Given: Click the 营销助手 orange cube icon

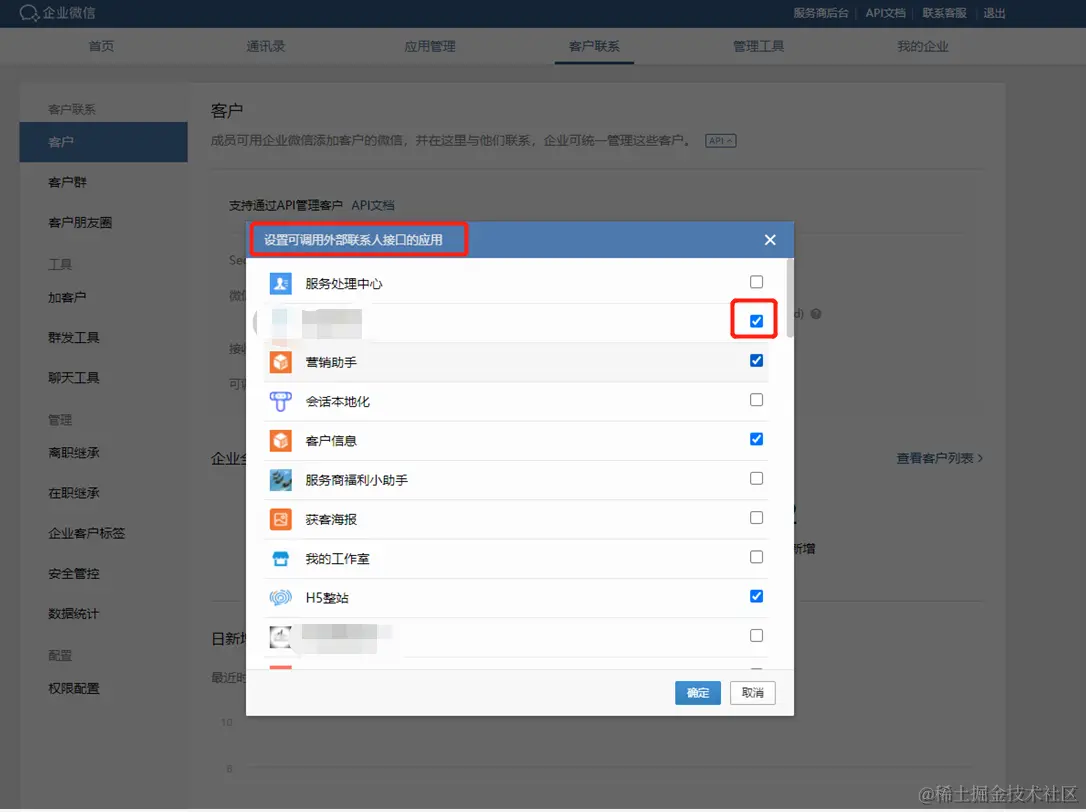Looking at the screenshot, I should tap(281, 362).
